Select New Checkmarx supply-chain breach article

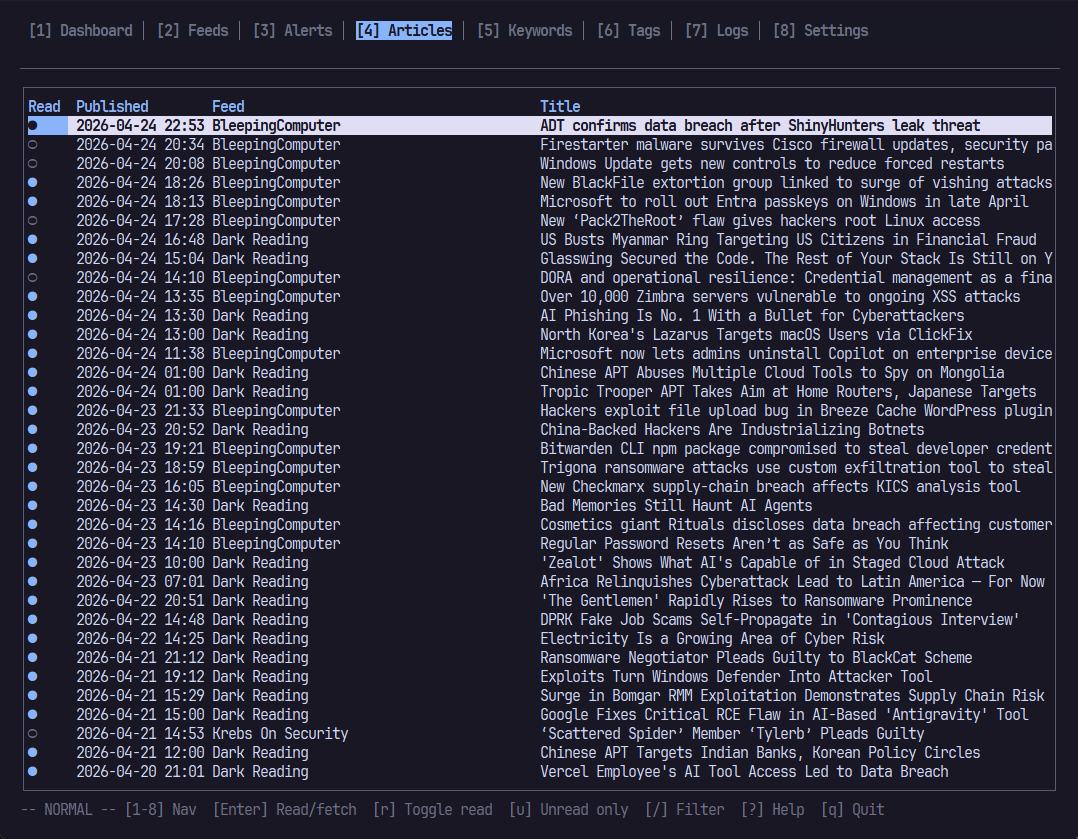click(x=540, y=487)
